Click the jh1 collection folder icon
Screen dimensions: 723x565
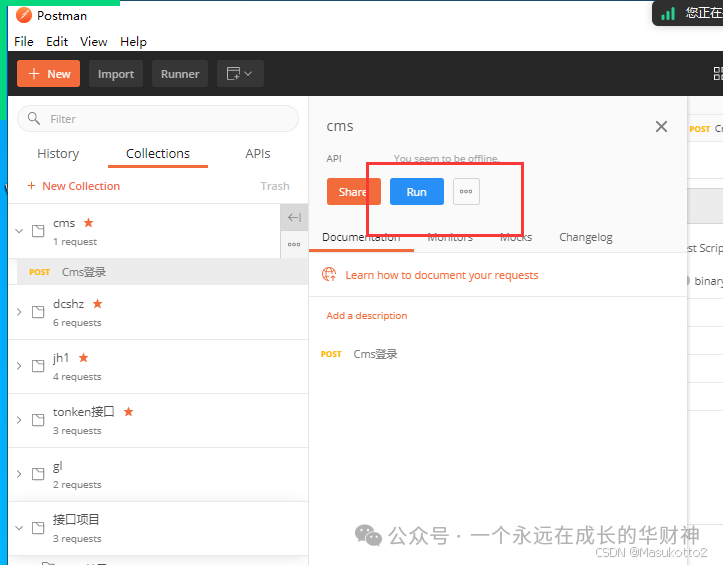click(38, 366)
